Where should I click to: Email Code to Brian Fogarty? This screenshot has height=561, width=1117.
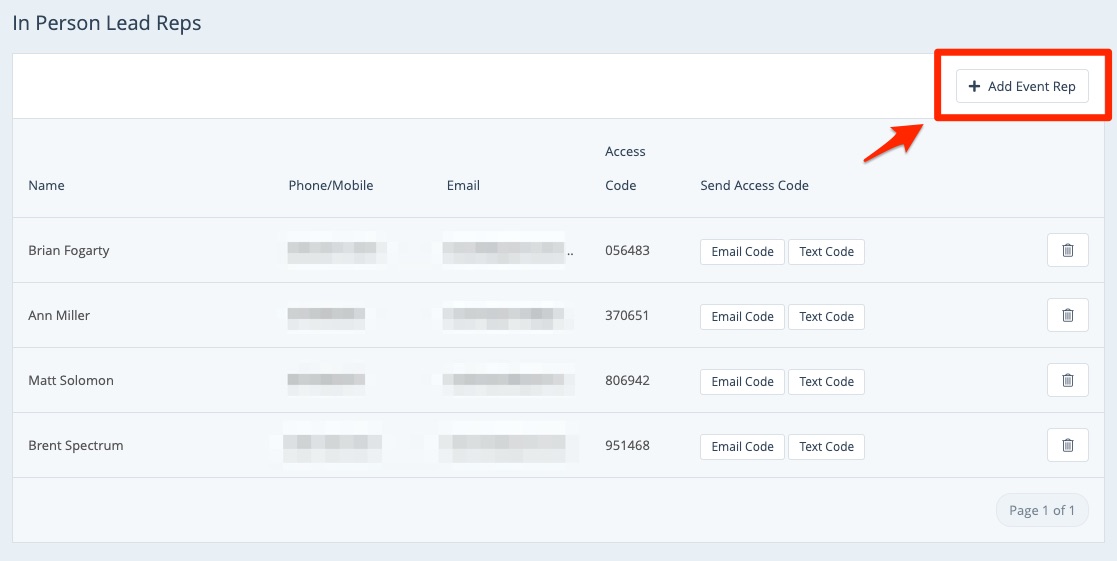tap(742, 252)
